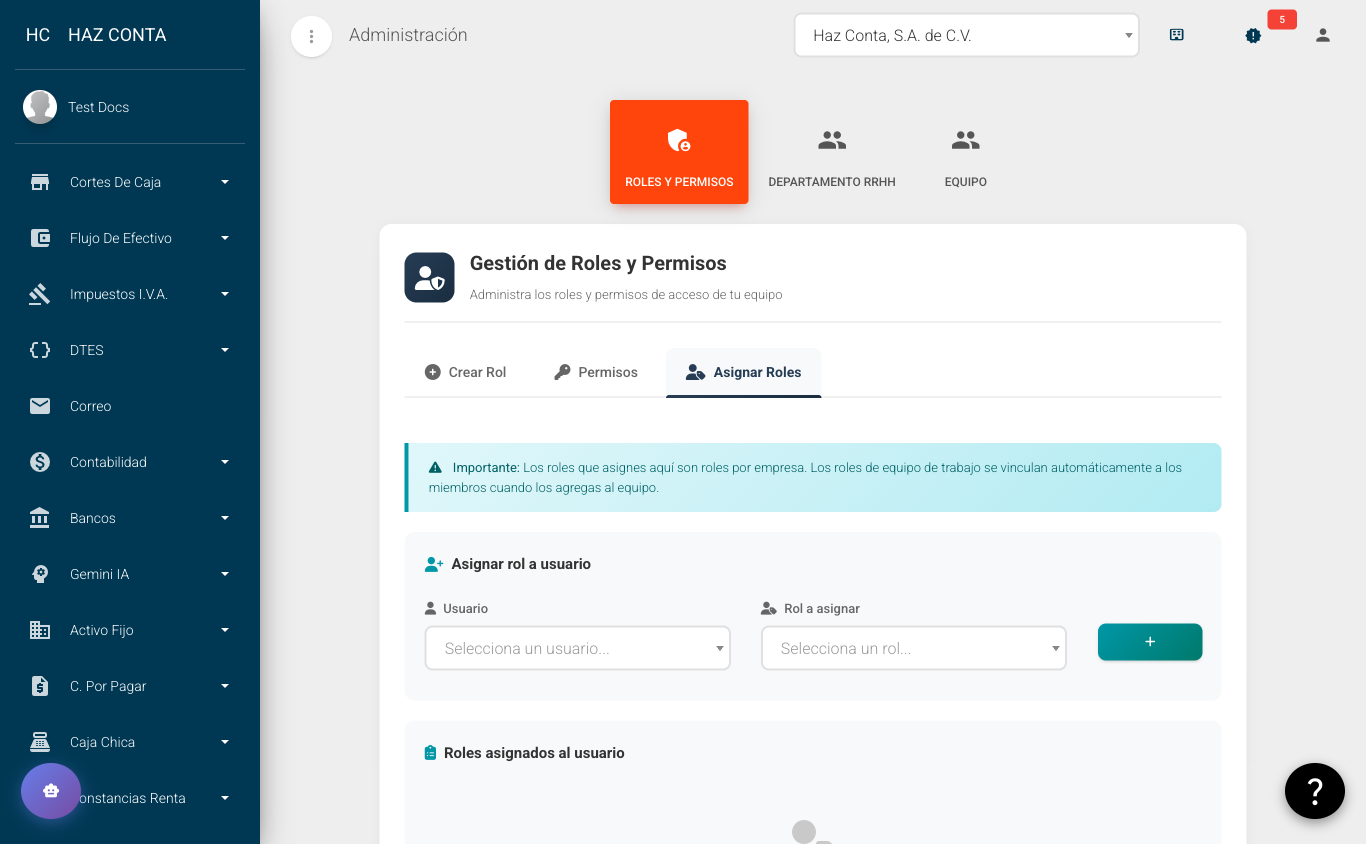Open the user profile icon in header
This screenshot has width=1366, height=844.
point(1322,35)
